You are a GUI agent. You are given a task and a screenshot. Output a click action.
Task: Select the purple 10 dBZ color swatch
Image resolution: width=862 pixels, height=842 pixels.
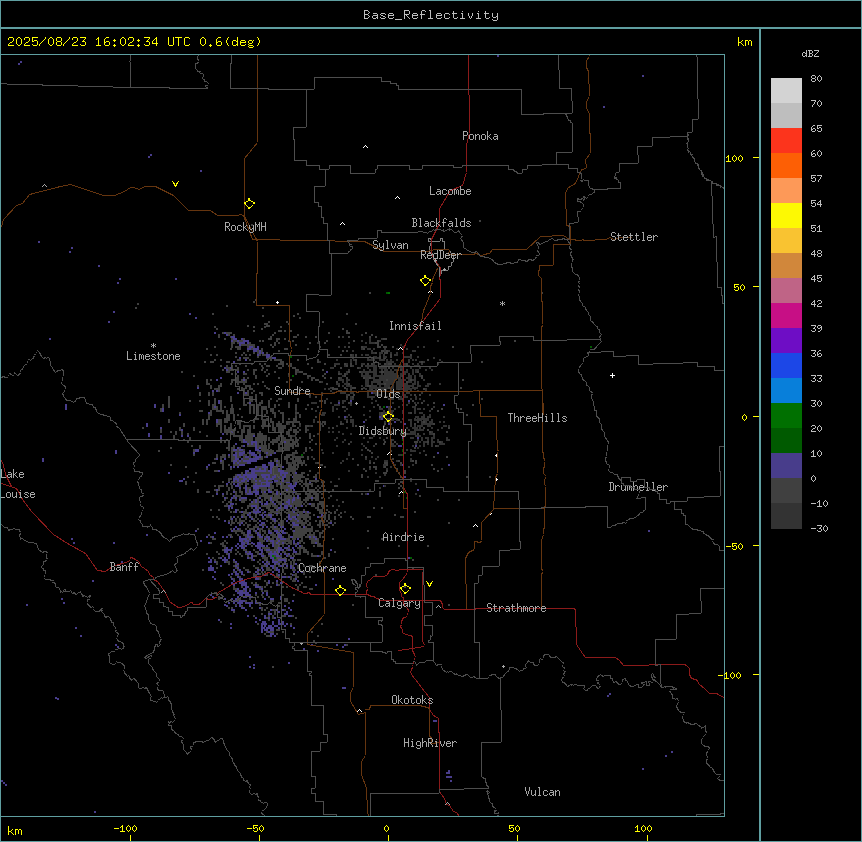786,466
